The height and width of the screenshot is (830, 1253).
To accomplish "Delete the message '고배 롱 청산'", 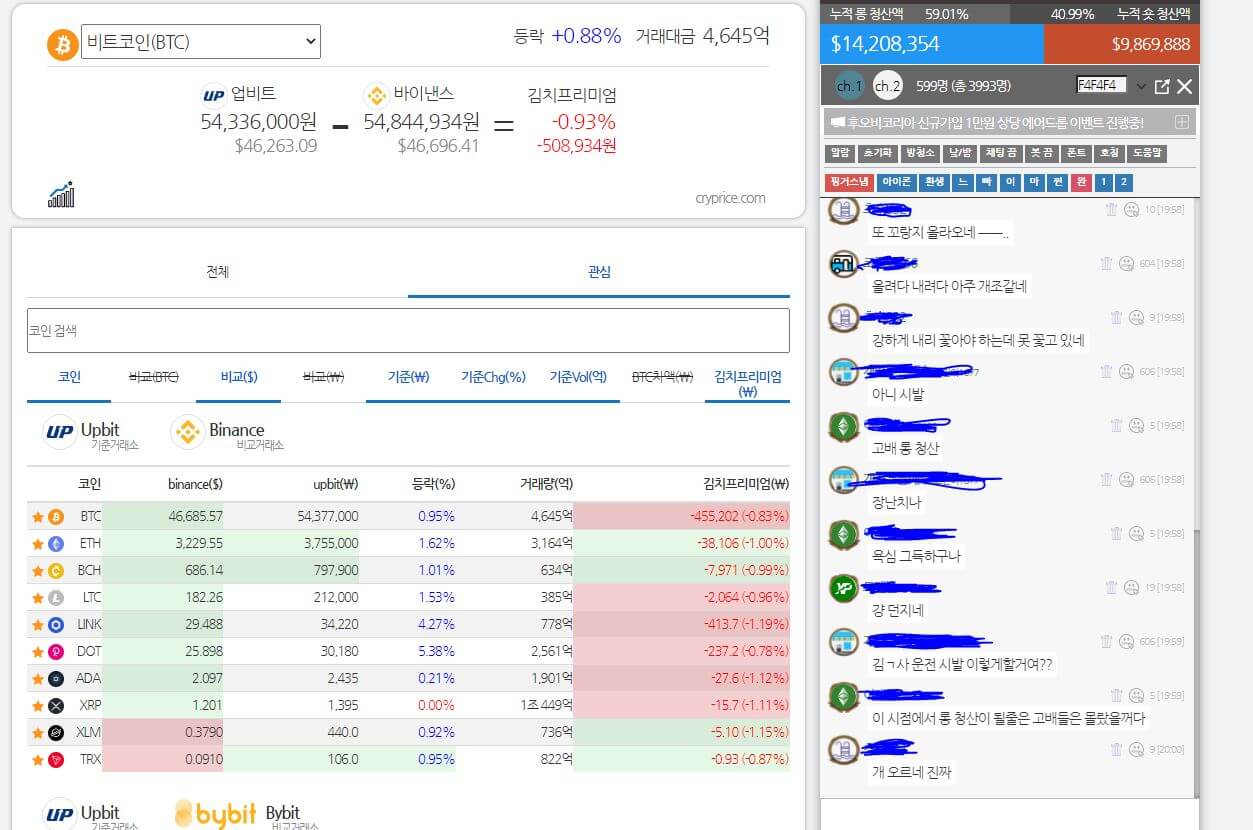I will point(1116,426).
